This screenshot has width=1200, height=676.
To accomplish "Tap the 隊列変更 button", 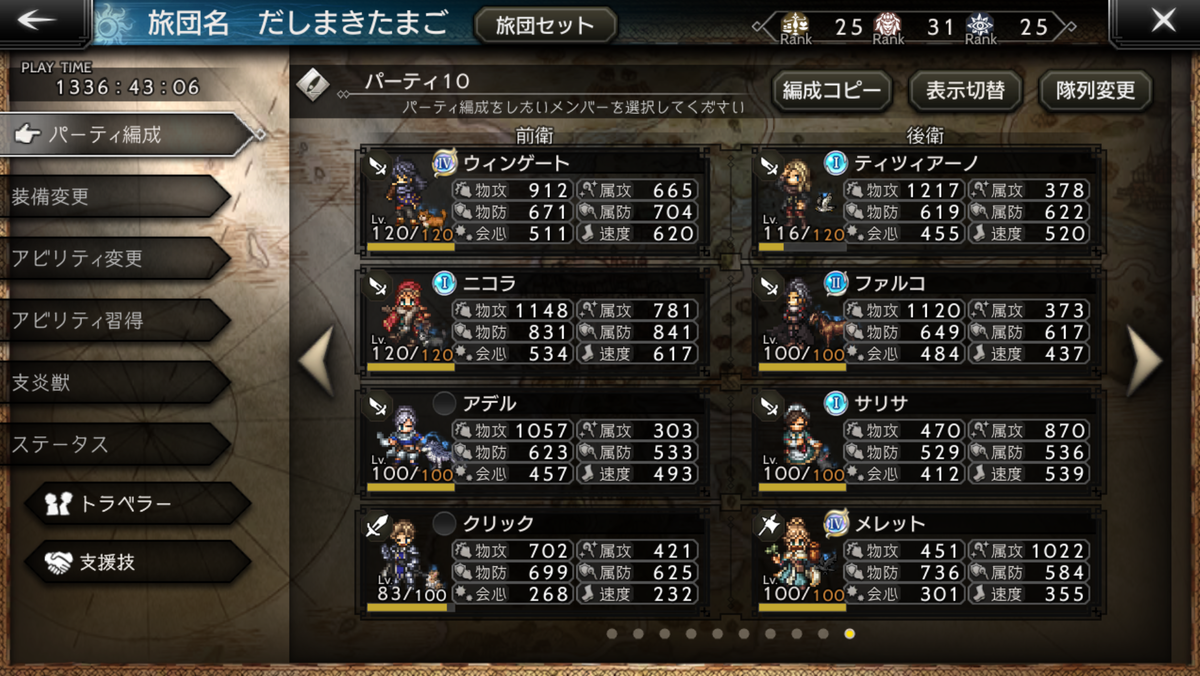I will point(1096,91).
